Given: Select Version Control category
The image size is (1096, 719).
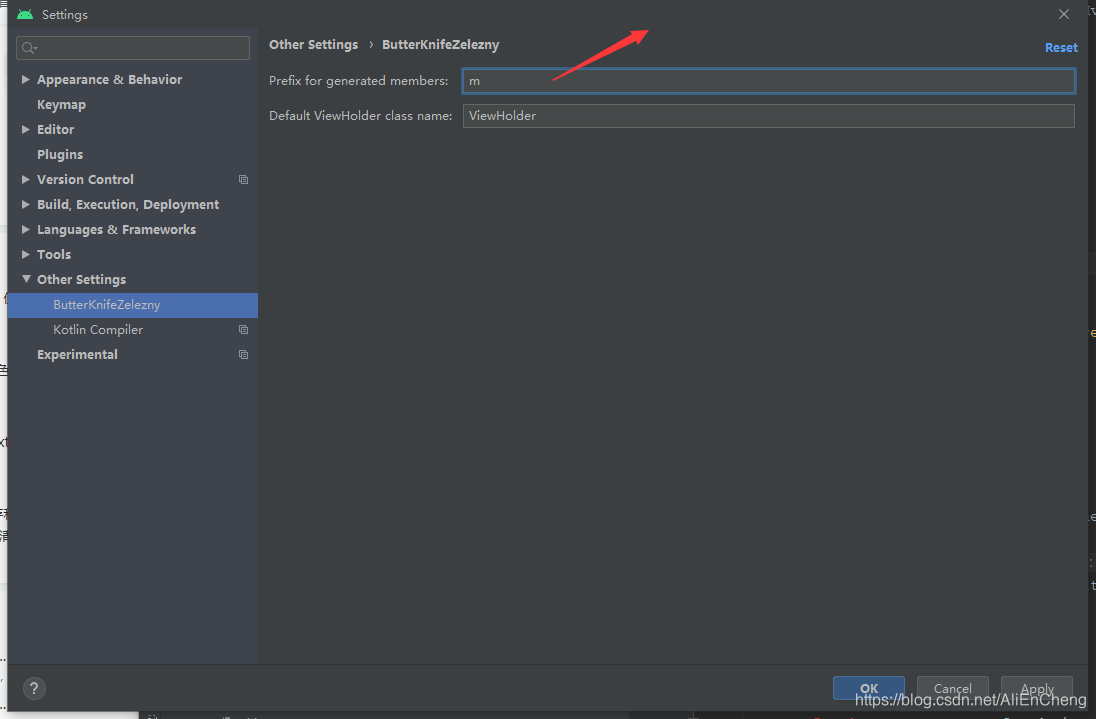Looking at the screenshot, I should (85, 180).
